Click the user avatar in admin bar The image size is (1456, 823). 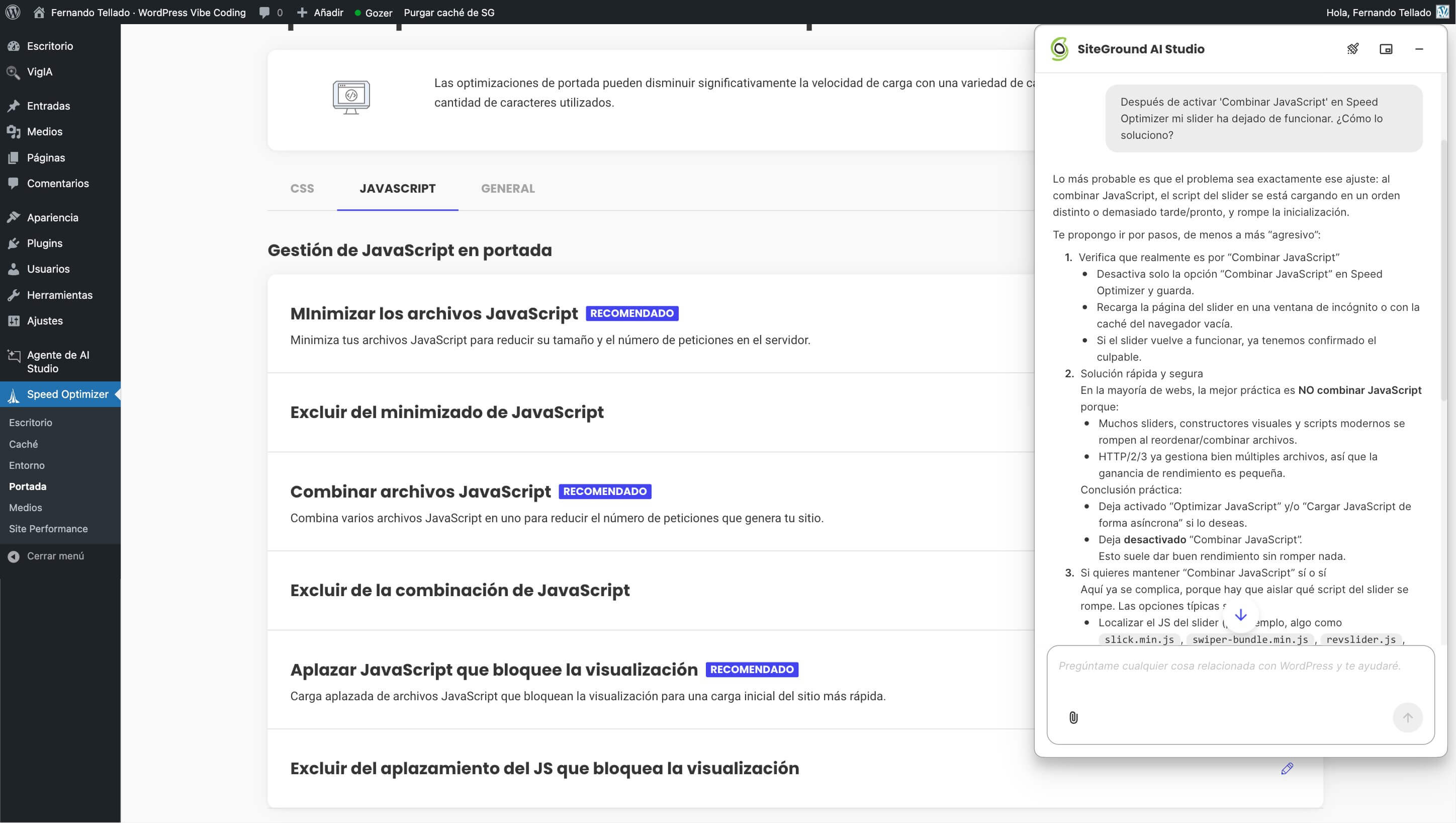(1443, 12)
